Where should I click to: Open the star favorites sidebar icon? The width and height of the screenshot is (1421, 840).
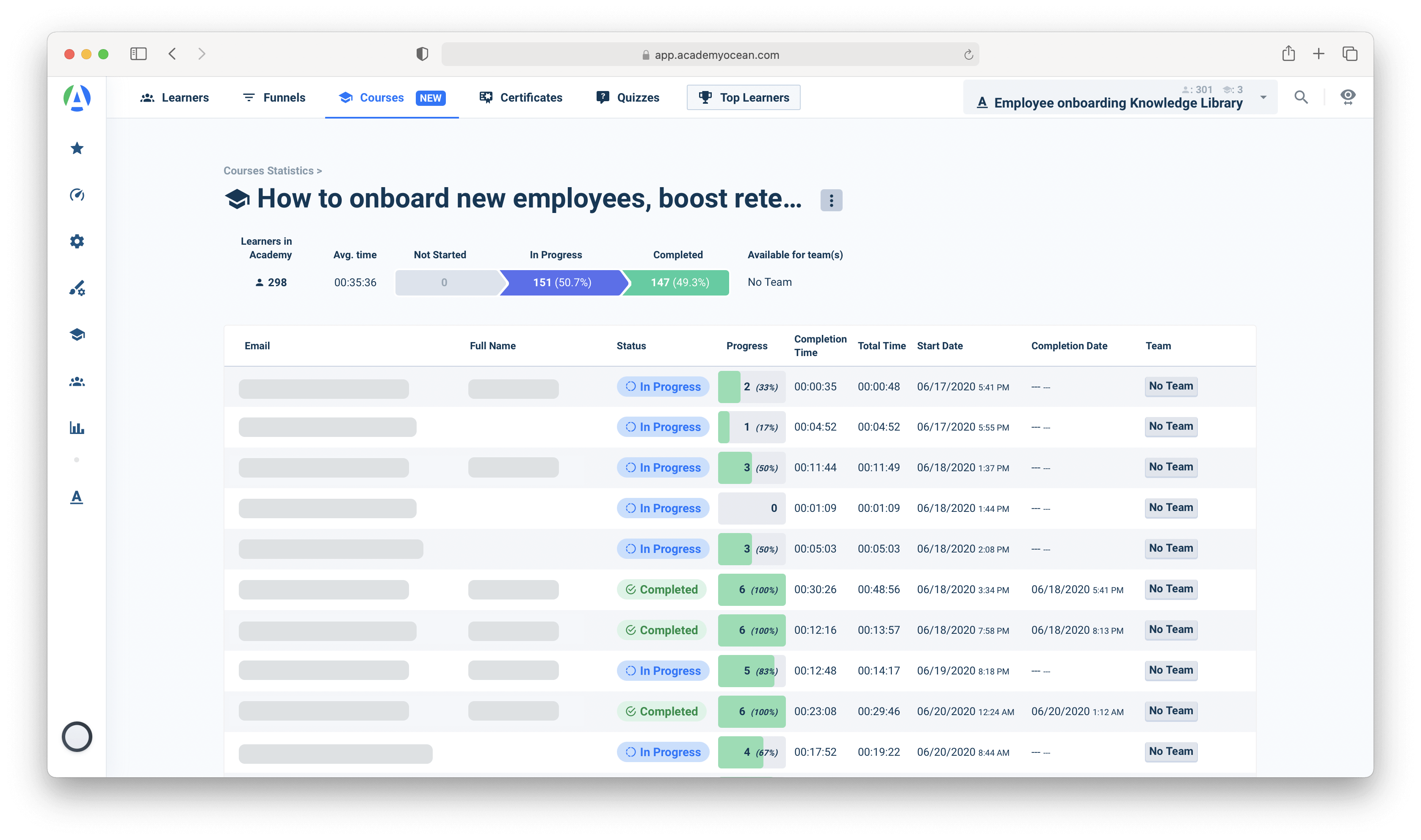pos(77,148)
